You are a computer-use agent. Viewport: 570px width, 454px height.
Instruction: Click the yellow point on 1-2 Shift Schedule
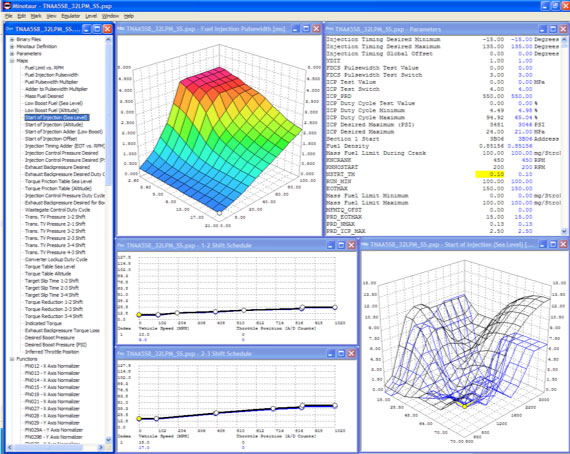(139, 314)
